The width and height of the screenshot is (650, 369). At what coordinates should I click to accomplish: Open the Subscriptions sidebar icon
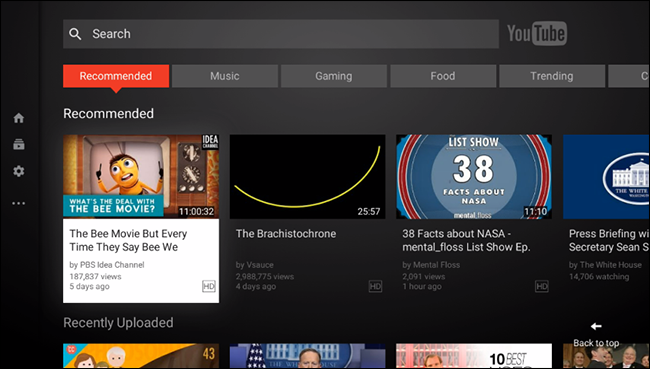coord(19,144)
